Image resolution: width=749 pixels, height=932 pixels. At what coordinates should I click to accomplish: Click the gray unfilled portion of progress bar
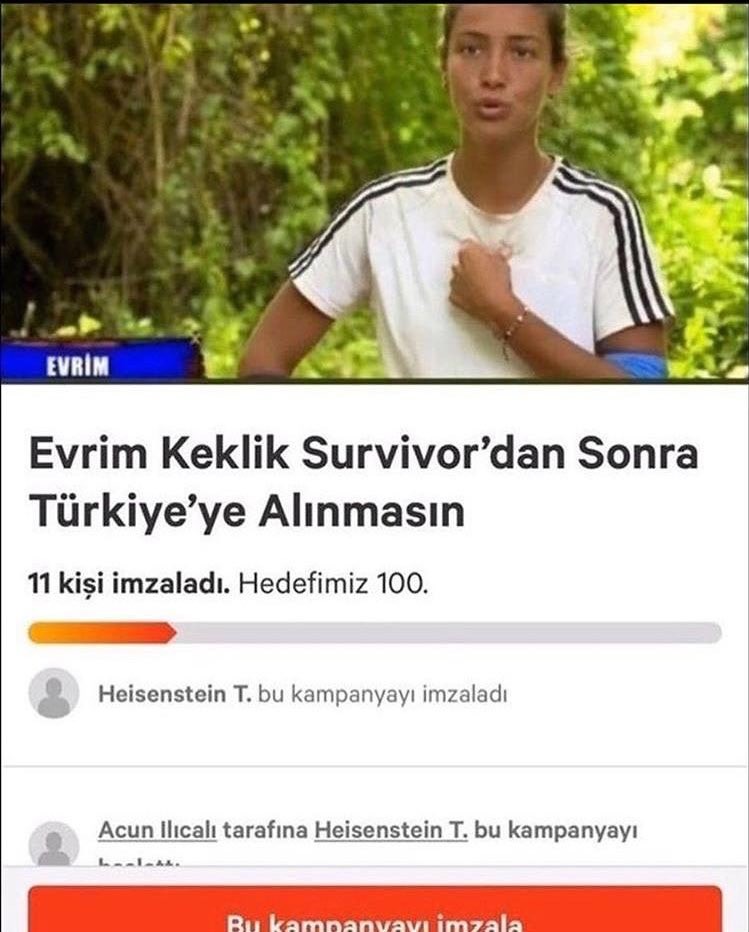(x=449, y=633)
